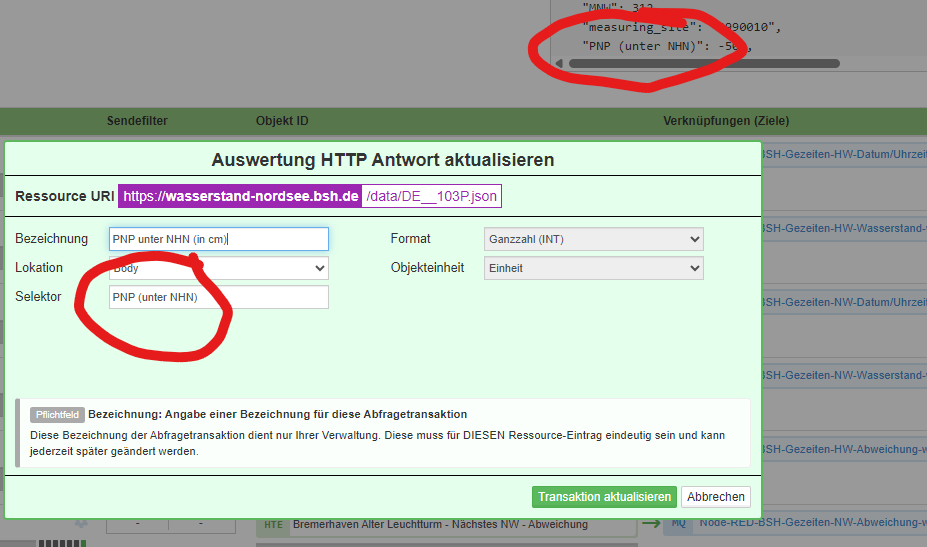This screenshot has height=547, width=927.
Task: Click the wasserstand-nordsee.bsh.de host label
Action: pyautogui.click(x=240, y=196)
